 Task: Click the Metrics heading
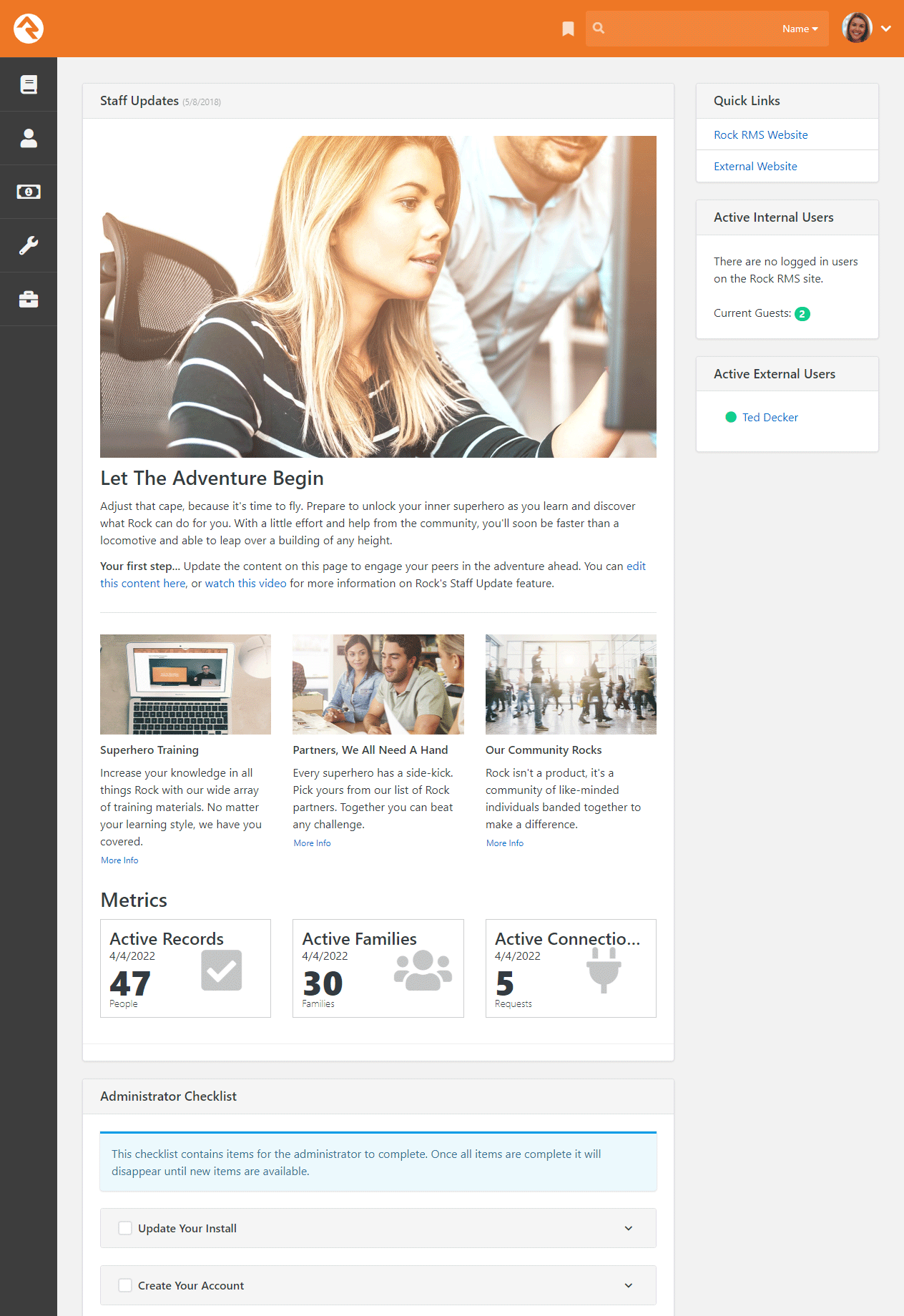134,900
